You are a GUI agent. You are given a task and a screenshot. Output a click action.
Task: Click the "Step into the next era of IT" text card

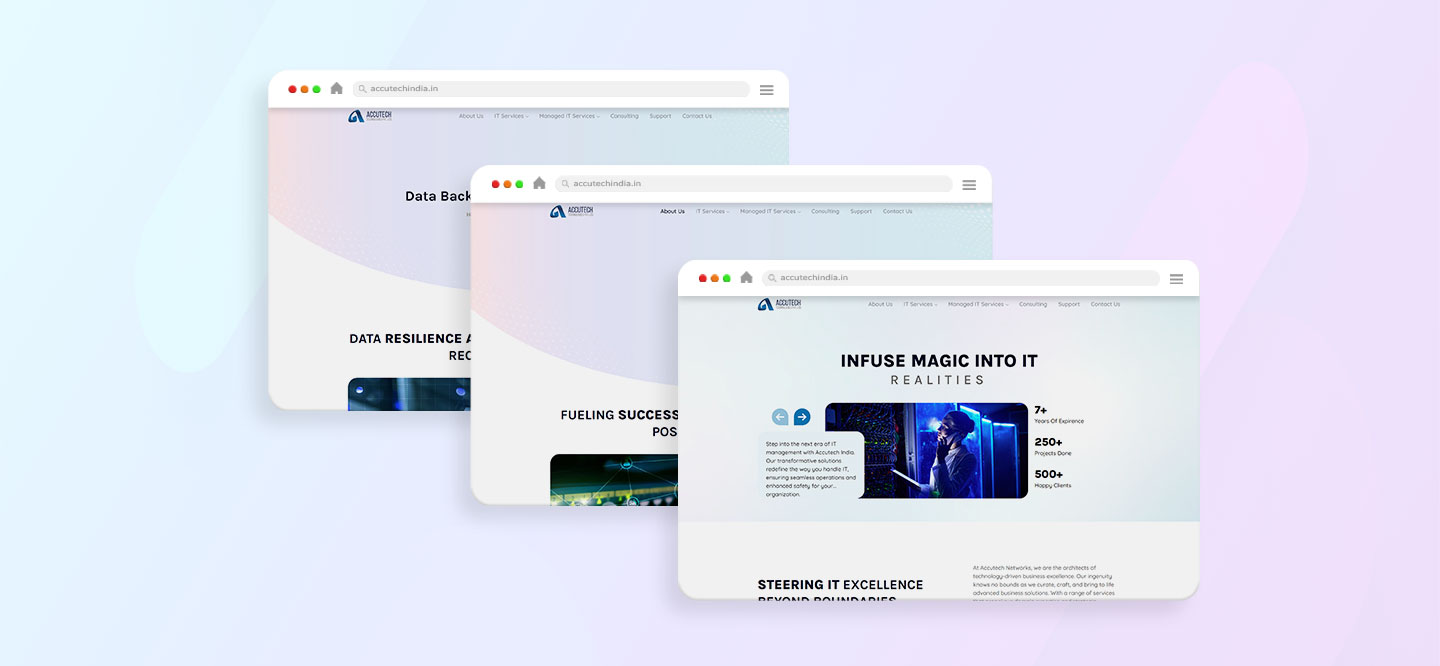coord(811,467)
